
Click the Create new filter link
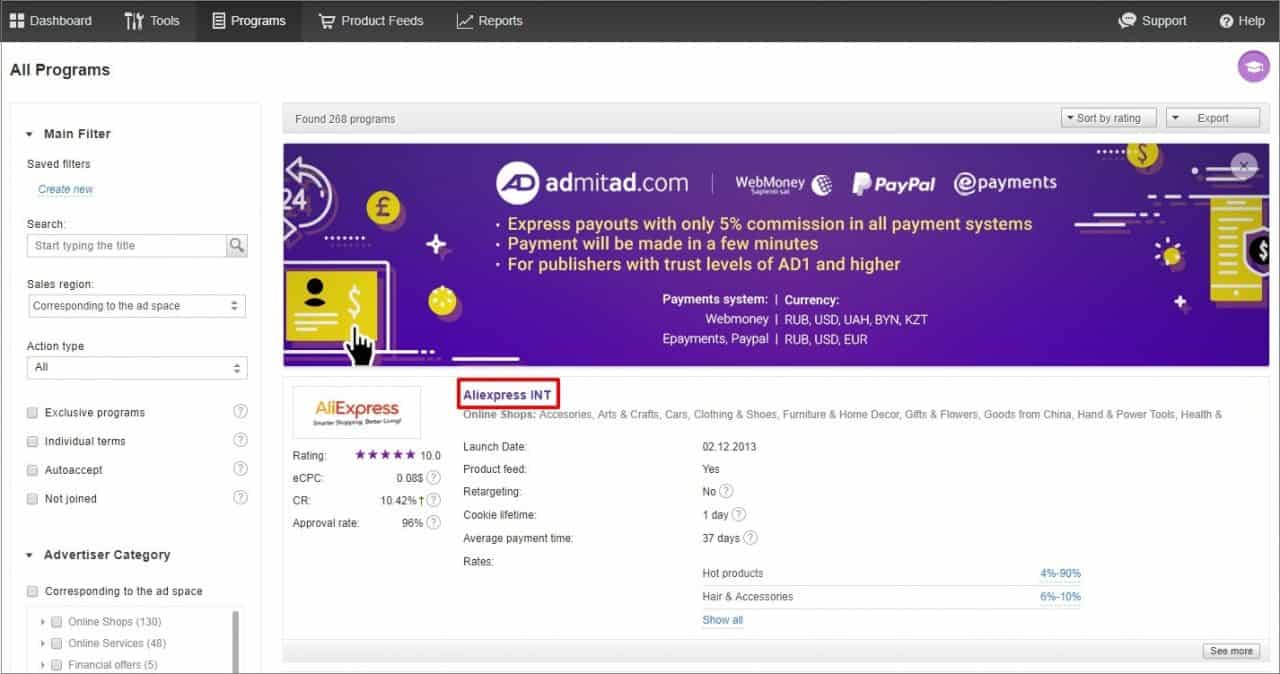click(x=65, y=189)
